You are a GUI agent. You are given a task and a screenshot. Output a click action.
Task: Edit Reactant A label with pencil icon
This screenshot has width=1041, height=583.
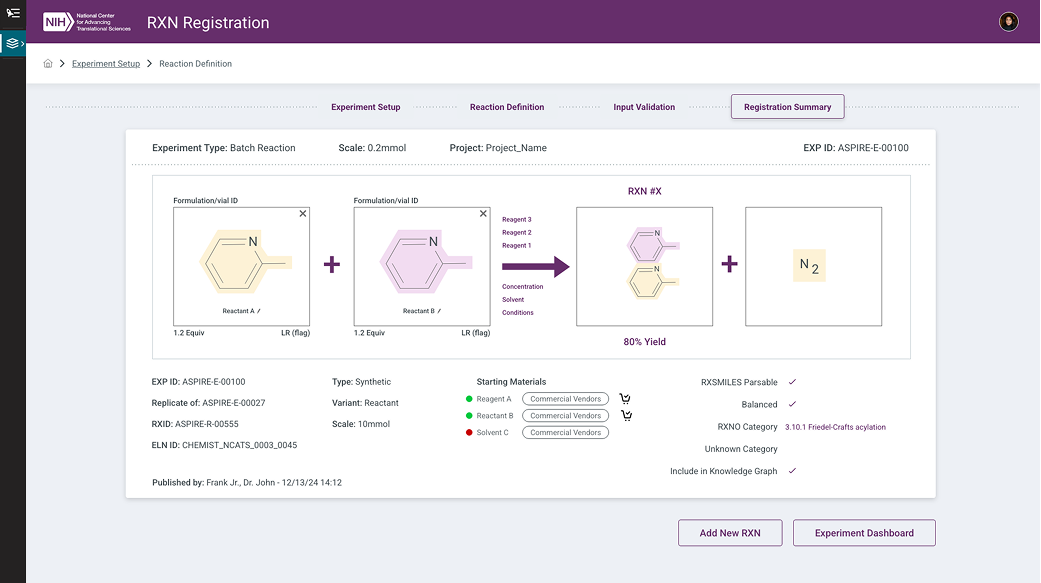[x=259, y=311]
